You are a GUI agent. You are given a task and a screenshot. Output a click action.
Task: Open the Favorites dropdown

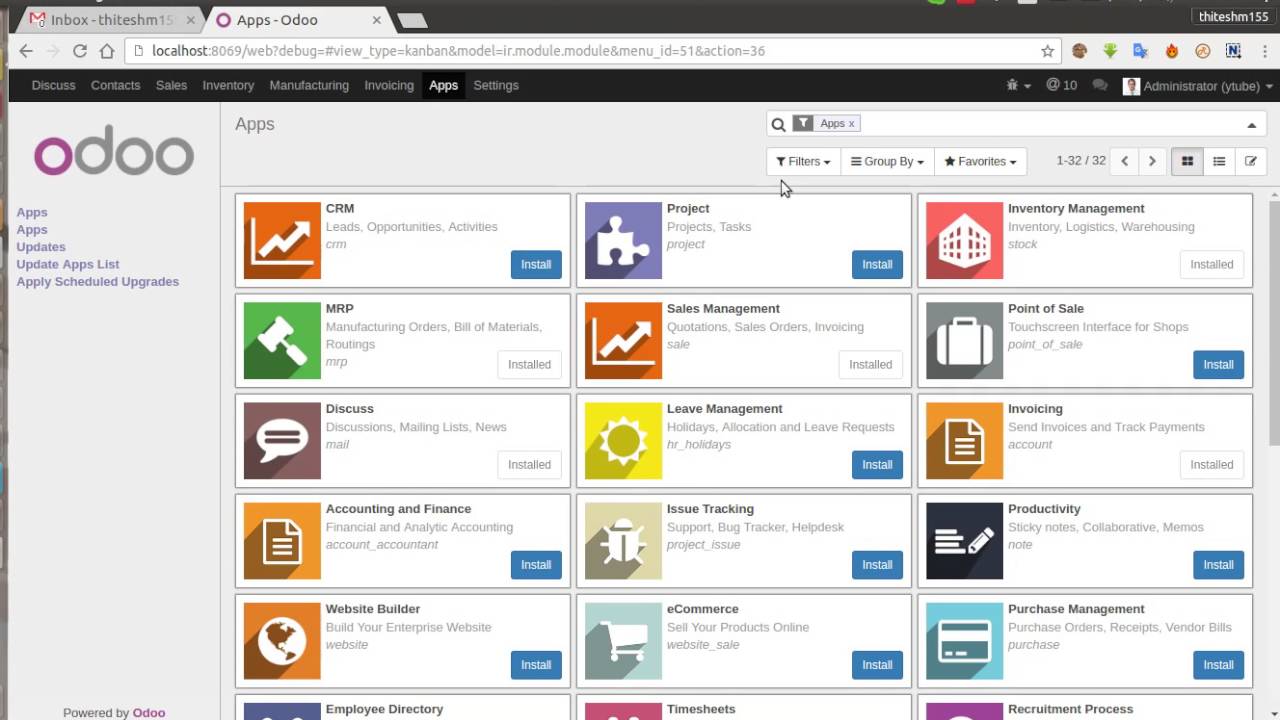point(980,161)
